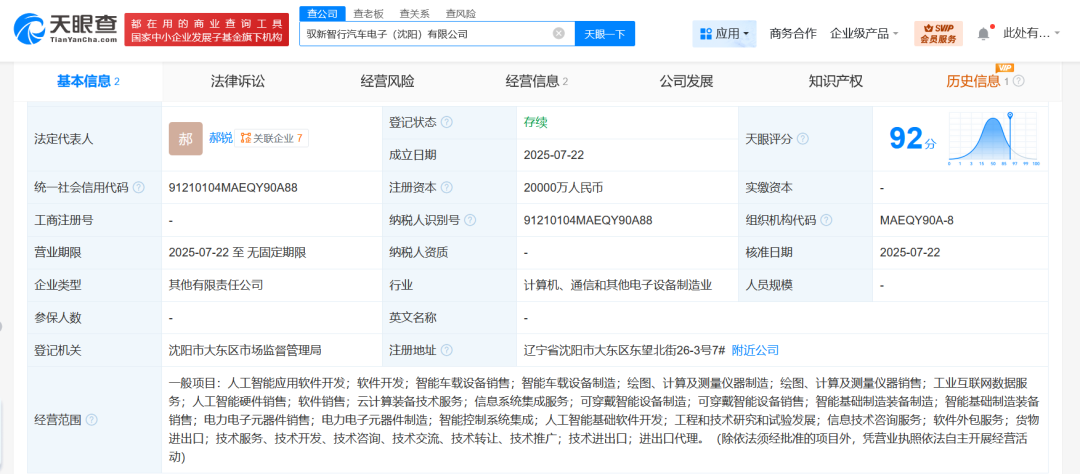Open 商务合作 link
Screen dimensions: 1080x474
[793, 33]
